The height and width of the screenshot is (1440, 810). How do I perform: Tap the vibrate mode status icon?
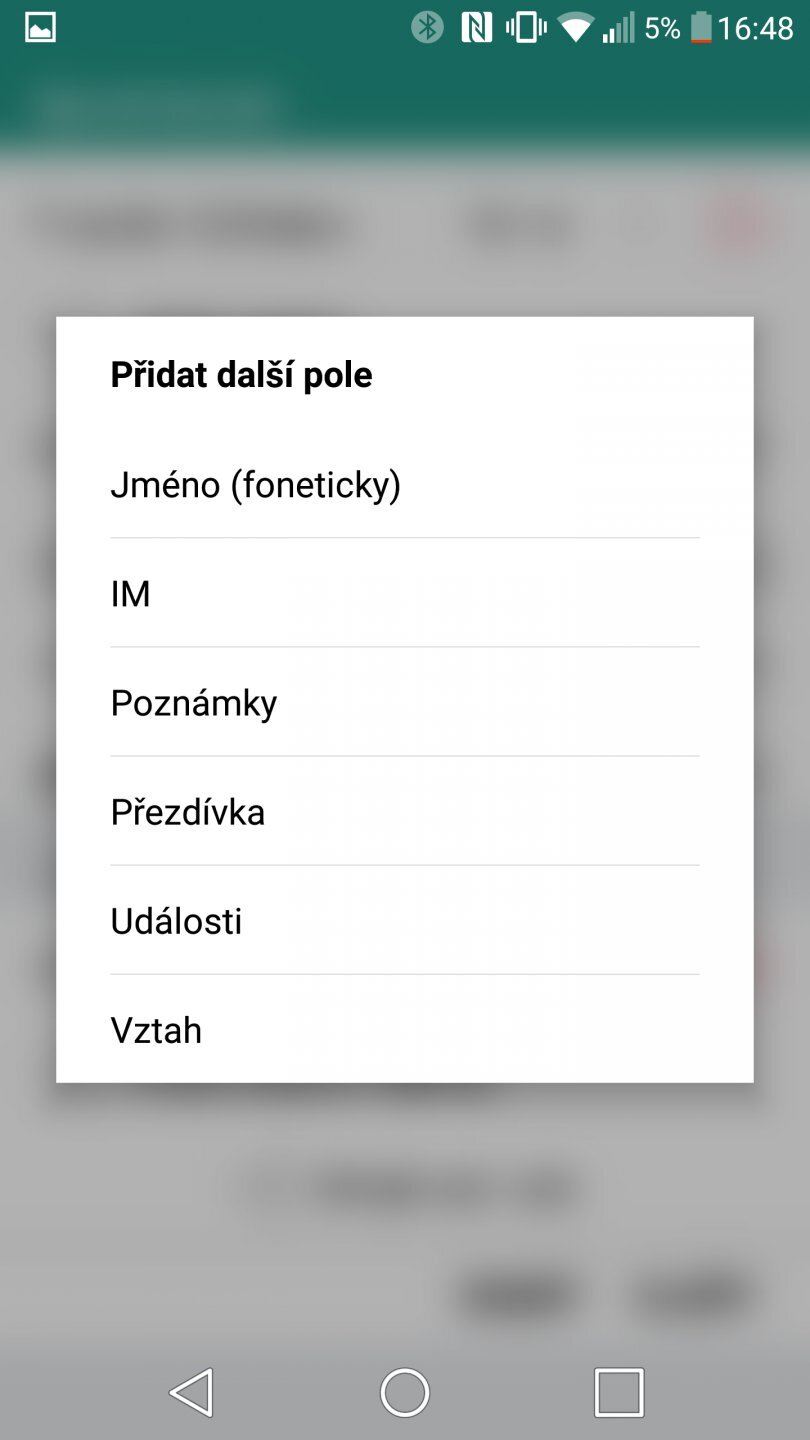point(526,27)
